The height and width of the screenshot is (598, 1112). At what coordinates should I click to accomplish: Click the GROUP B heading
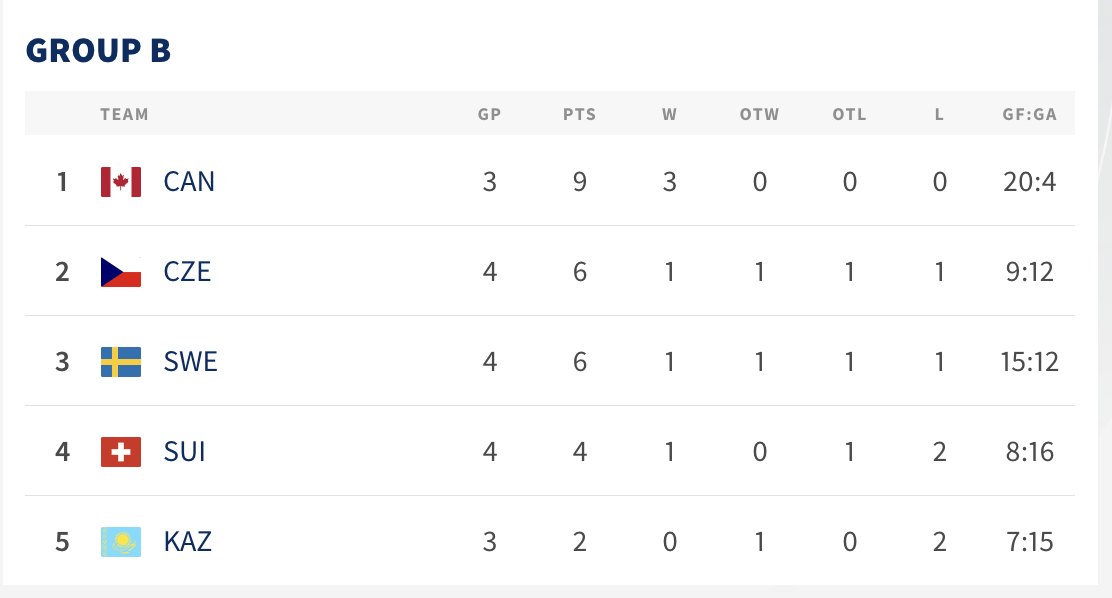98,51
